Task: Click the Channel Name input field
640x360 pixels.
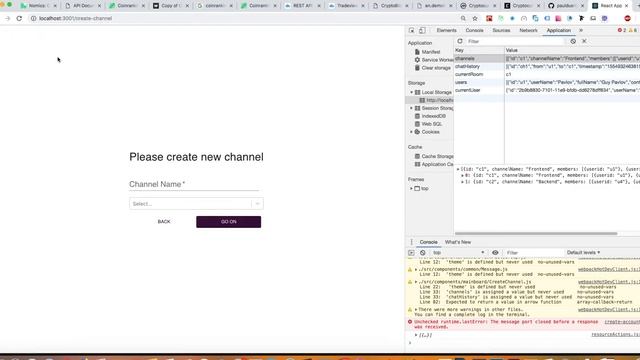Action: click(x=194, y=184)
